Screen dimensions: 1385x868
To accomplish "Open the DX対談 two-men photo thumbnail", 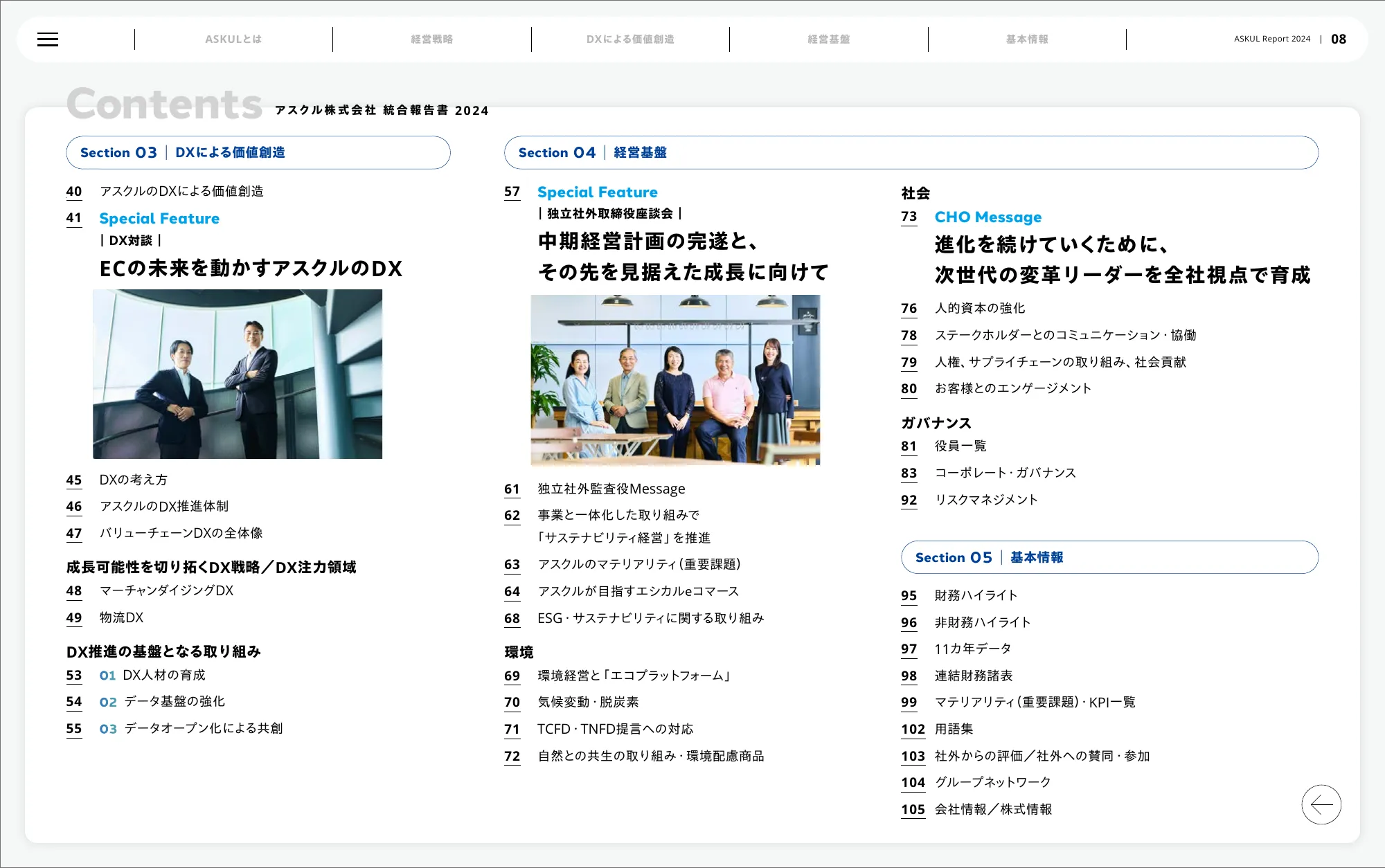I will 238,374.
